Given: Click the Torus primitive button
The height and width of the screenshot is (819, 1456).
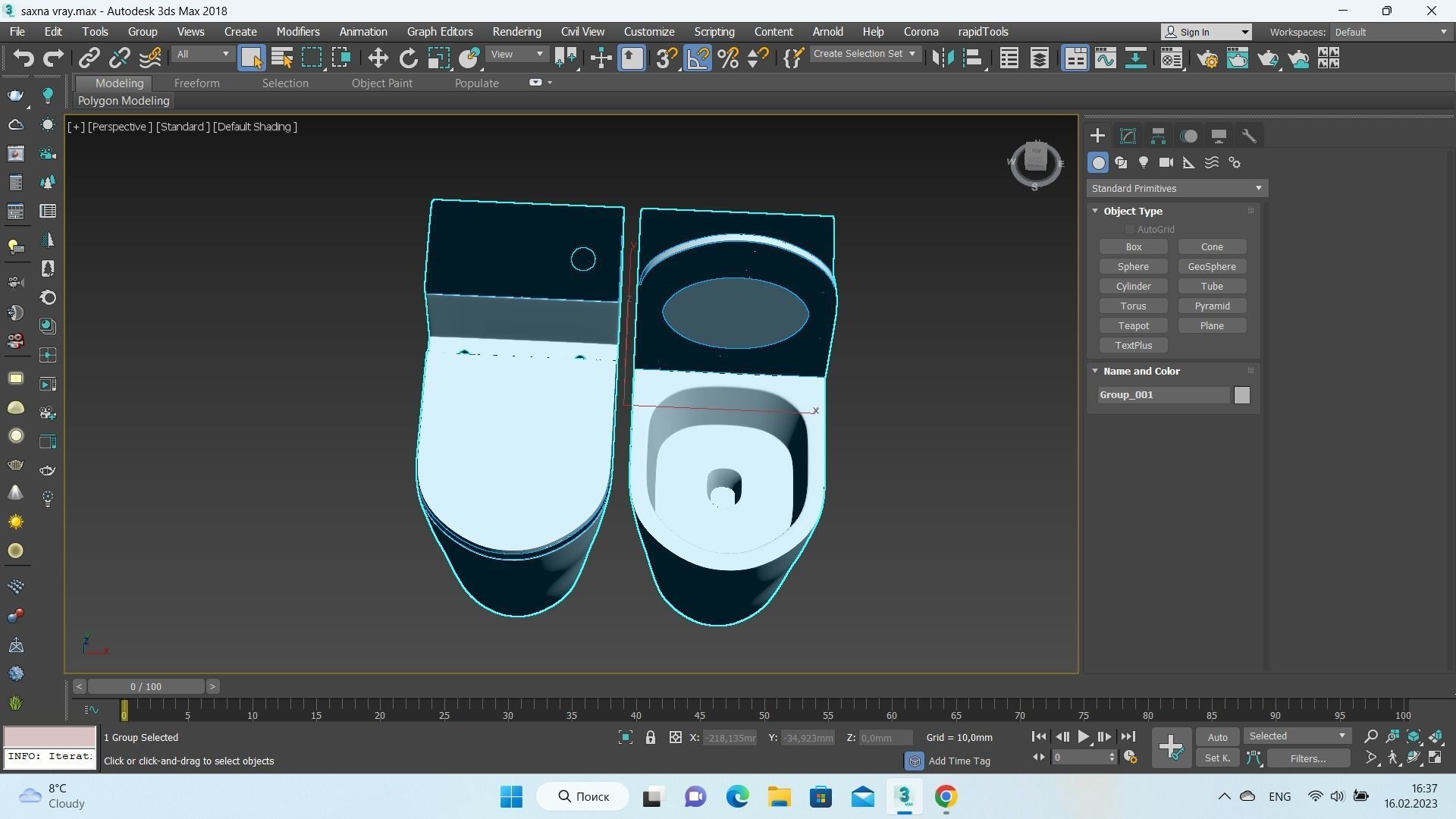Looking at the screenshot, I should [x=1133, y=306].
